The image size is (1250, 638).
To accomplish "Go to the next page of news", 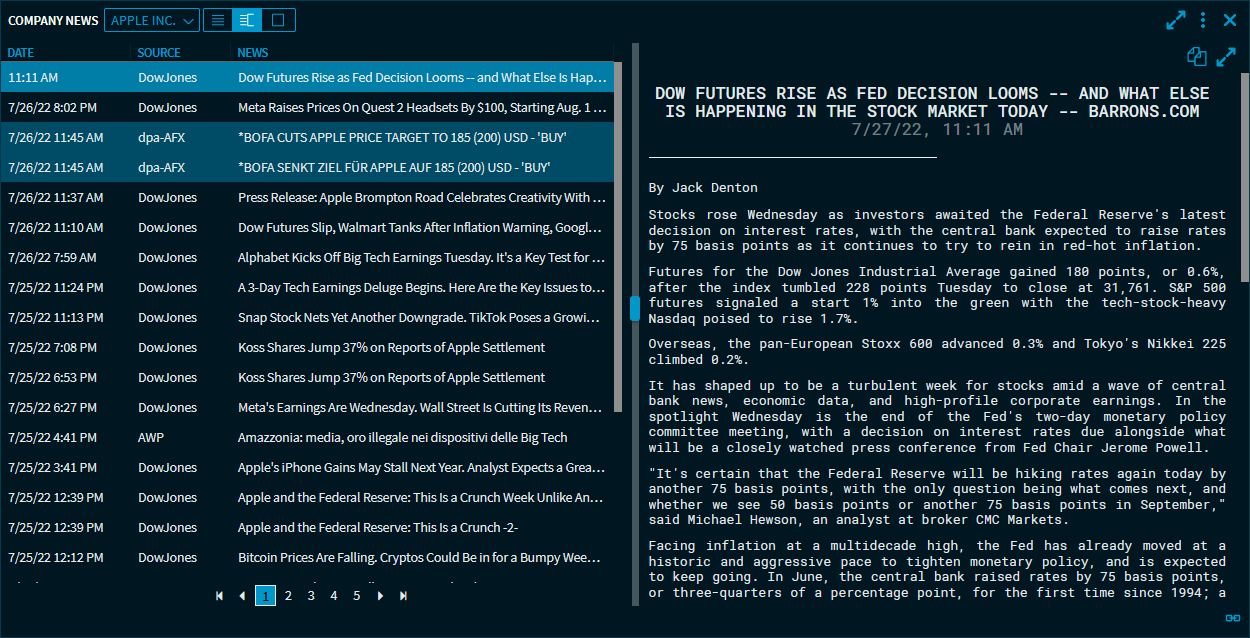I will [x=380, y=596].
